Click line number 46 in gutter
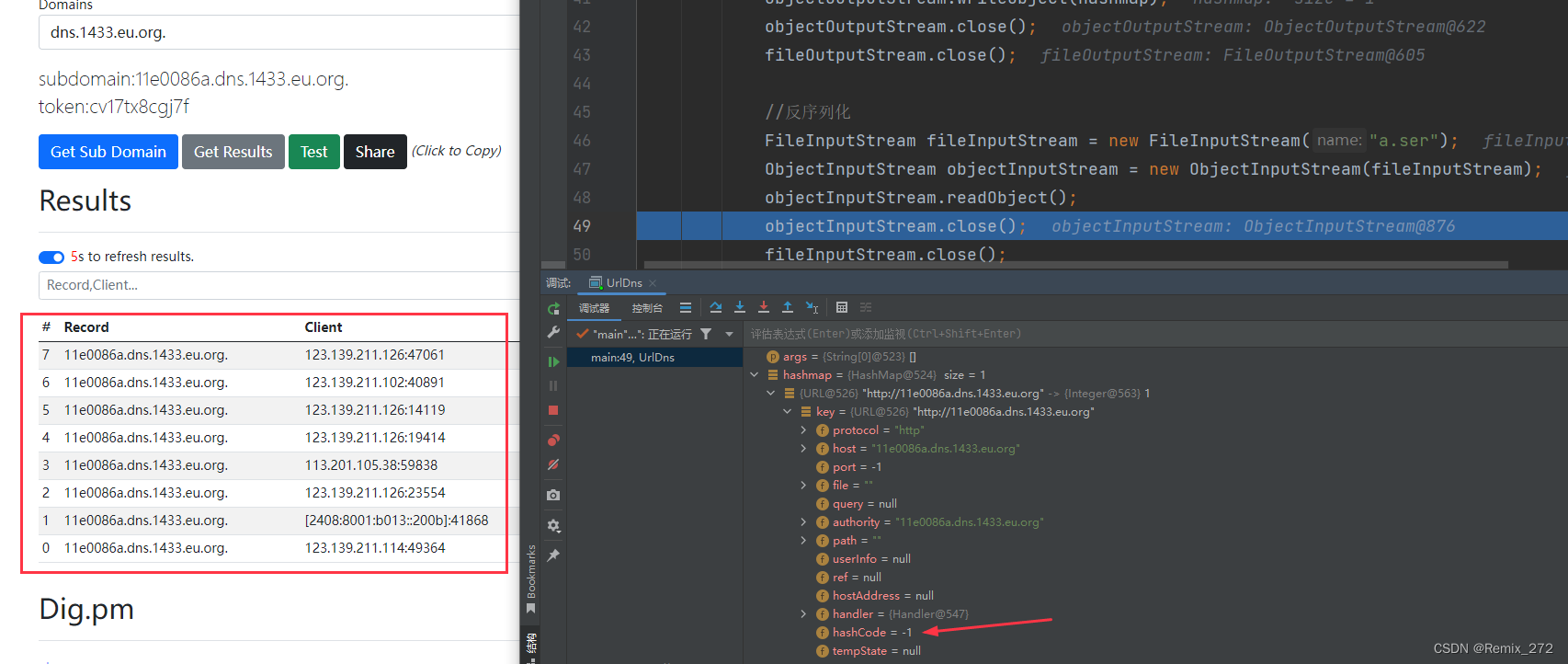This screenshot has width=1568, height=664. pyautogui.click(x=582, y=141)
